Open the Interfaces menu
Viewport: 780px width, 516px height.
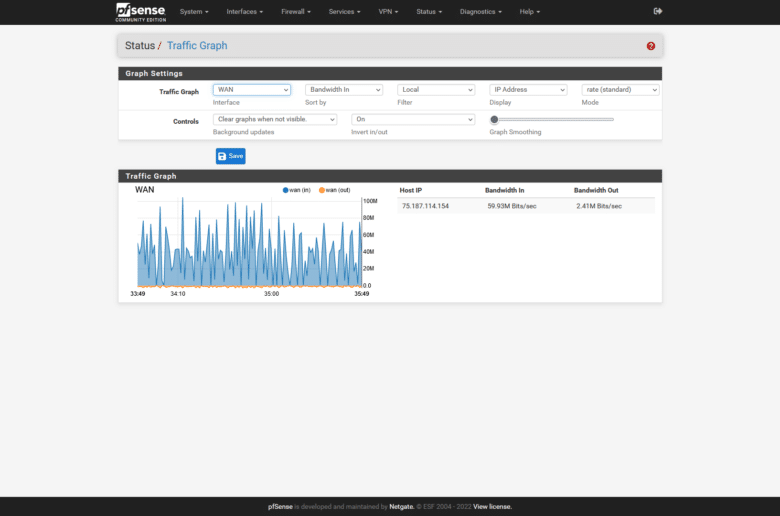click(244, 11)
